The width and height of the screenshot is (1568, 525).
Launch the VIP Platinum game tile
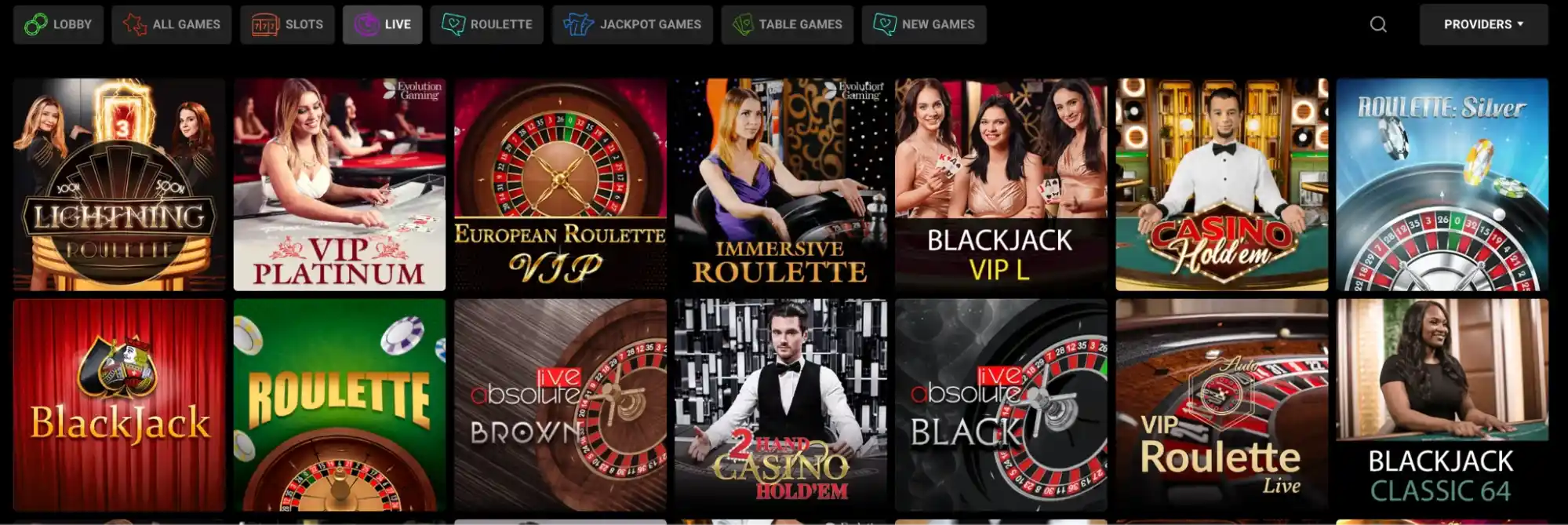pos(340,184)
